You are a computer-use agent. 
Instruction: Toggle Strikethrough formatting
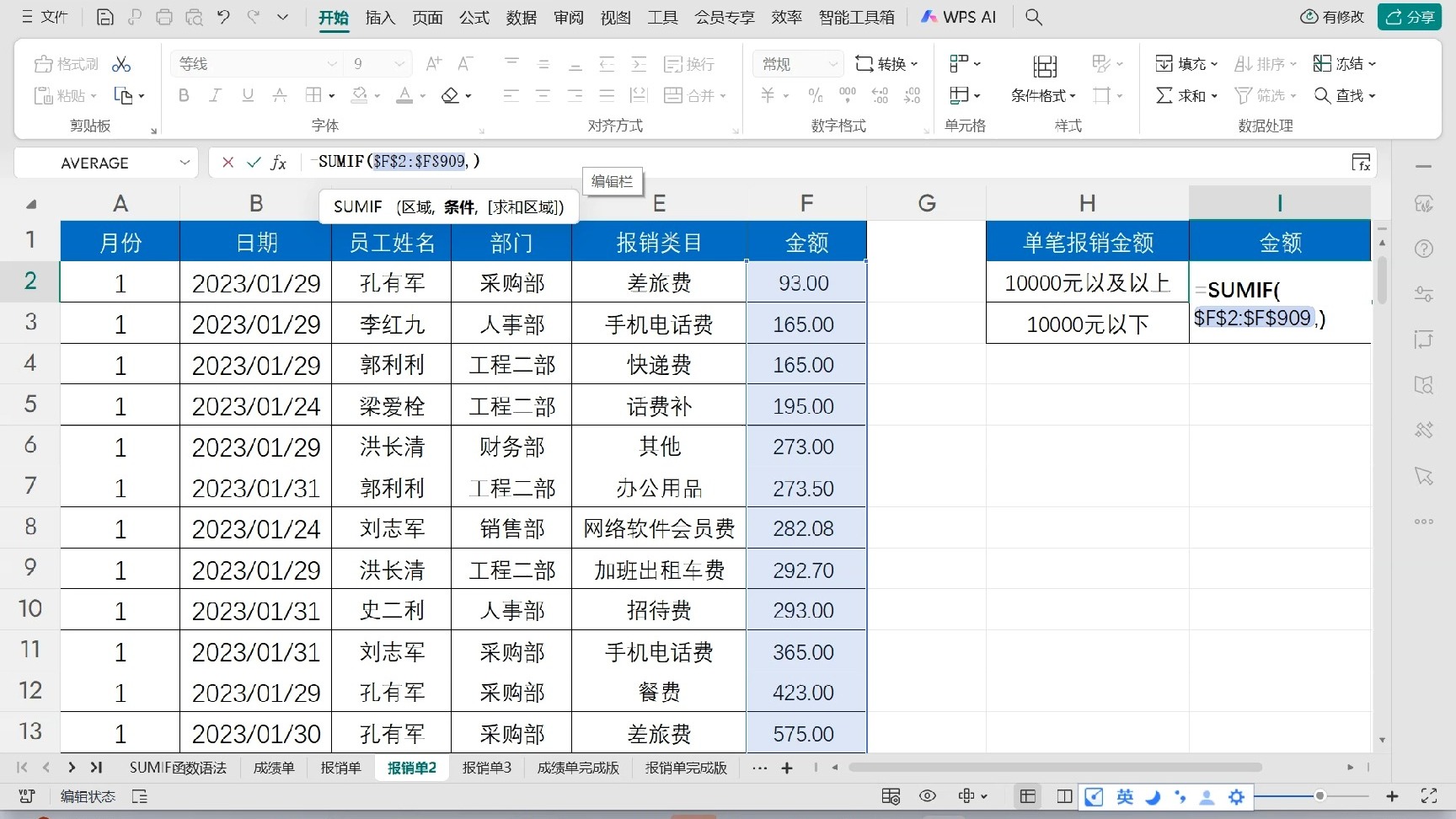(x=280, y=95)
